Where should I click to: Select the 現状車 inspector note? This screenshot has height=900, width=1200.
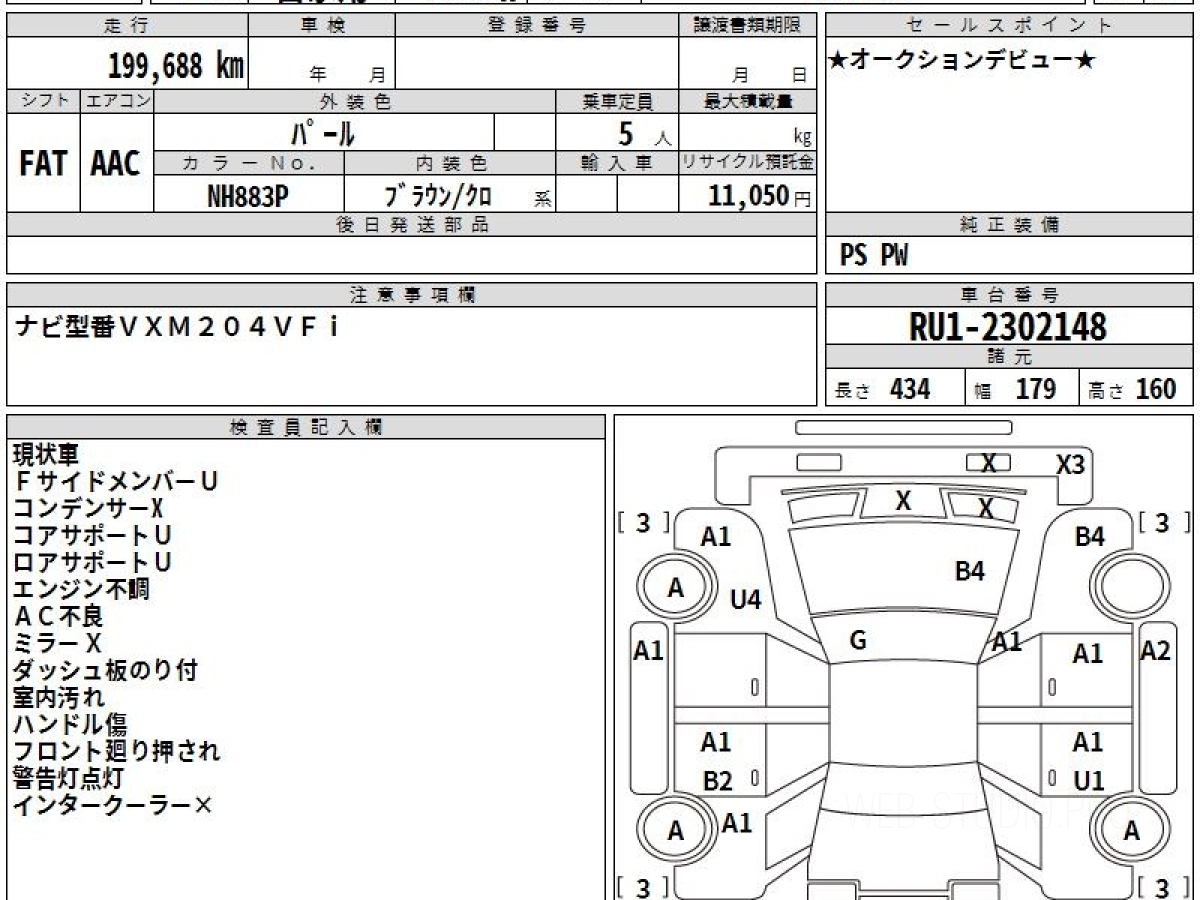(46, 454)
